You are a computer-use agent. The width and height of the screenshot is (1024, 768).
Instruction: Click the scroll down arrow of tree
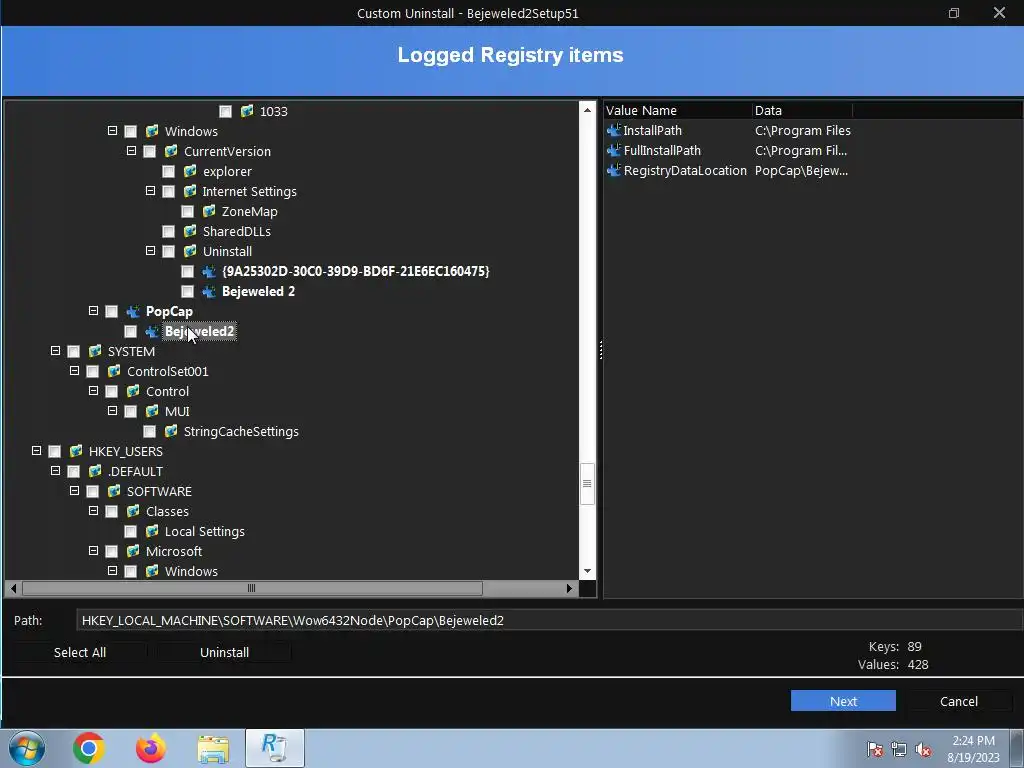[x=587, y=571]
